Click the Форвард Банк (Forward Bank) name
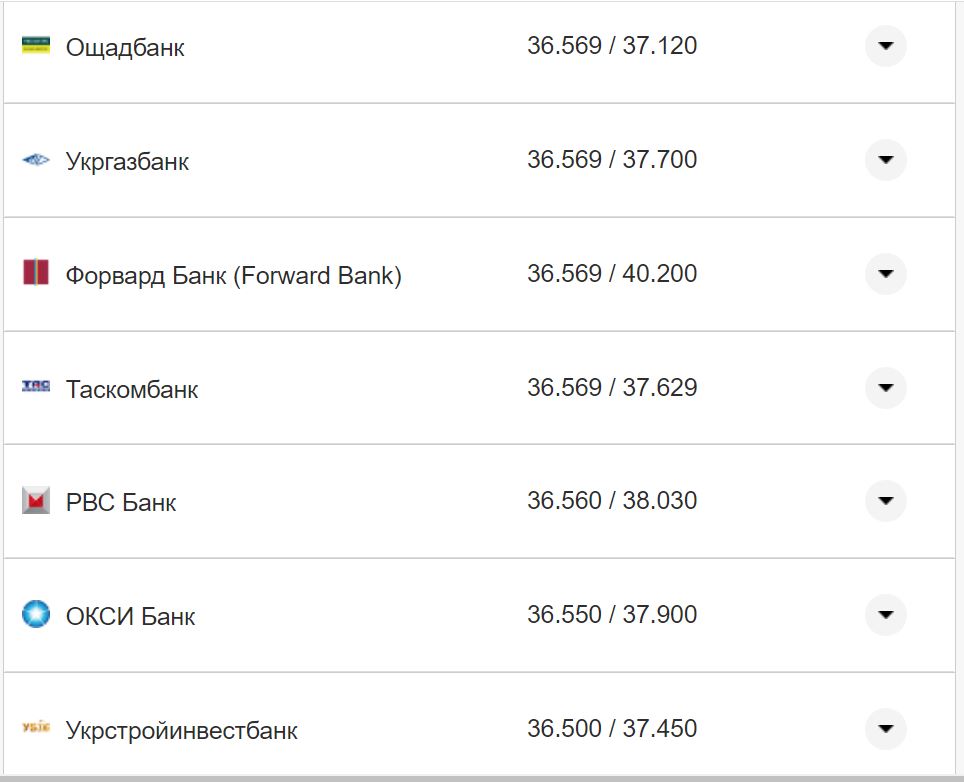 [237, 275]
